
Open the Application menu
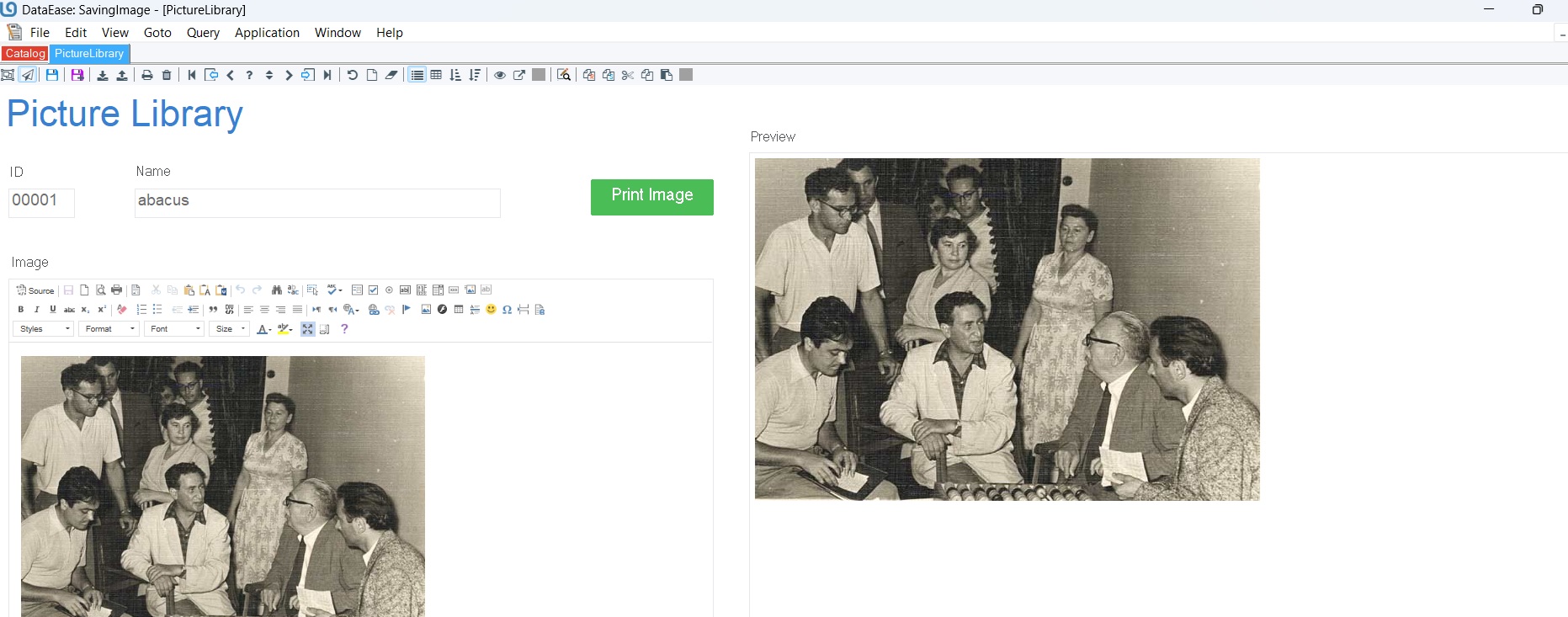point(267,33)
